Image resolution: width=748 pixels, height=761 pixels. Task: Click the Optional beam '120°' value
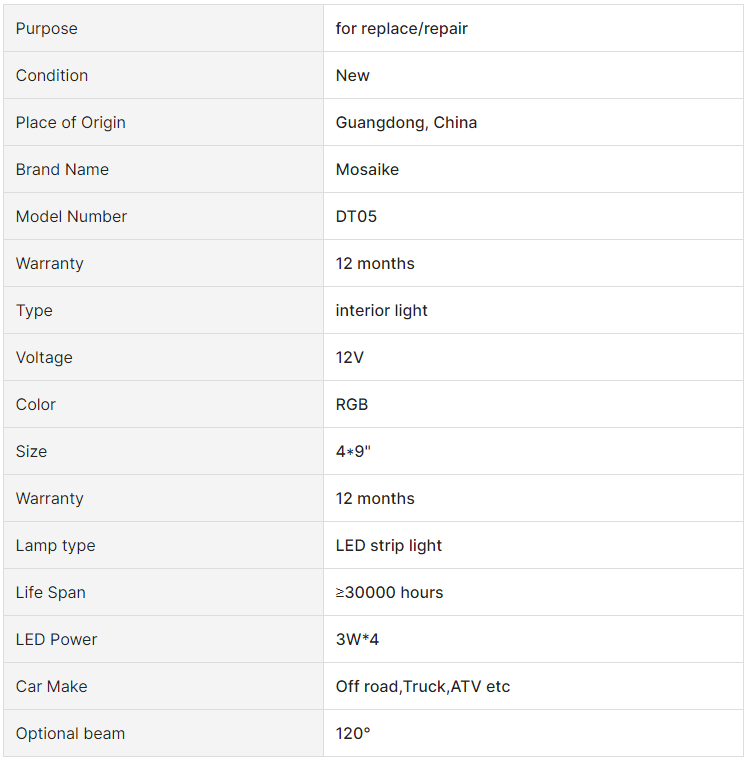pyautogui.click(x=353, y=733)
